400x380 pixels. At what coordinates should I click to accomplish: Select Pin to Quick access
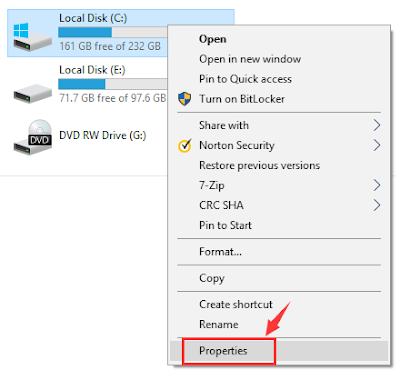(x=245, y=79)
